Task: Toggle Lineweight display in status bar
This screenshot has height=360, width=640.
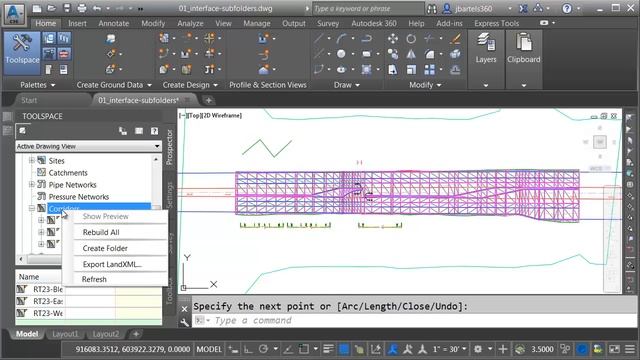Action: (328, 349)
